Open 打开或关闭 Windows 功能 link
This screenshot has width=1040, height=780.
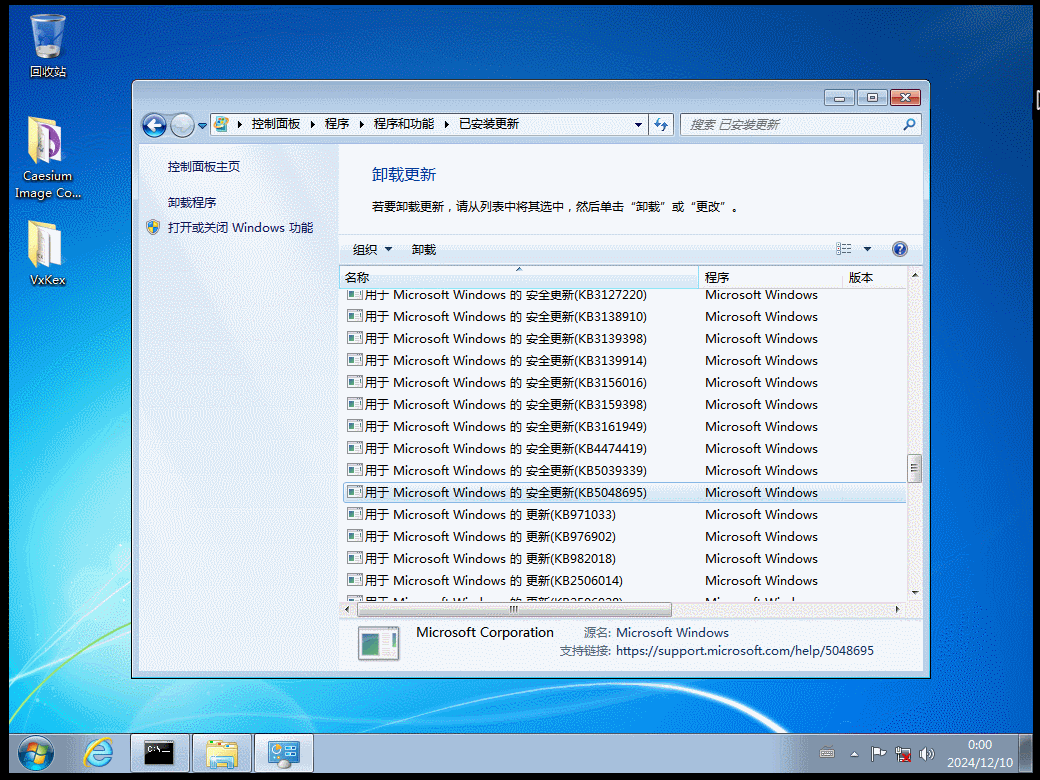(240, 228)
